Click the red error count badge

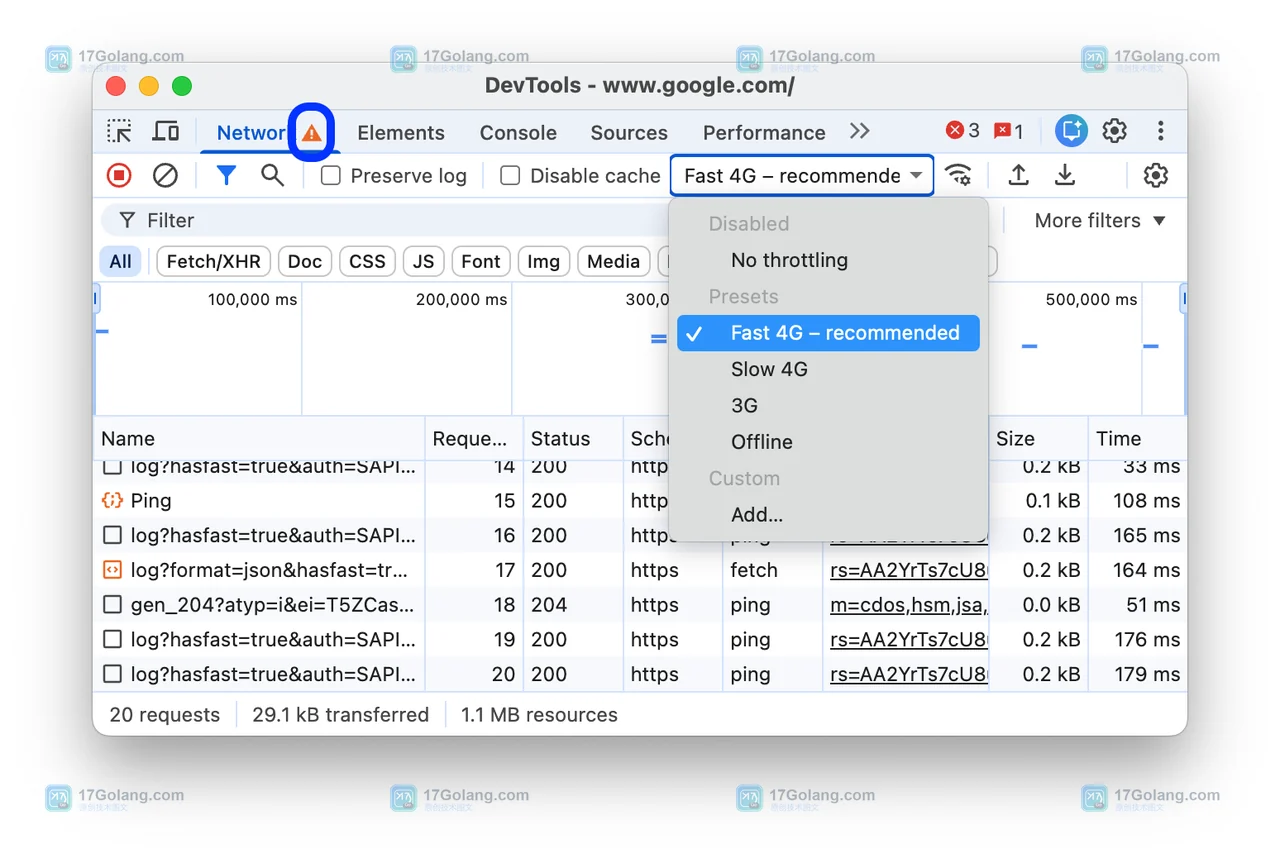[x=963, y=131]
